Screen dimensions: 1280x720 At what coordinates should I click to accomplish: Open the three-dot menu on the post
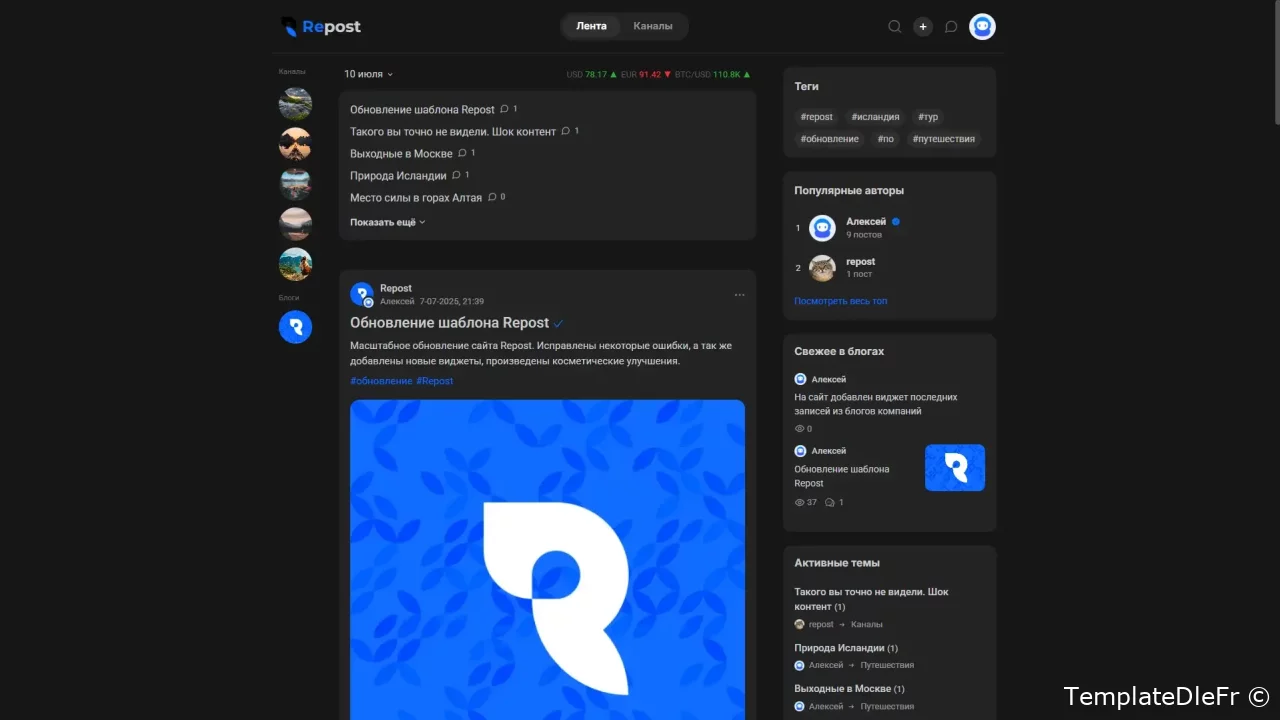(739, 295)
